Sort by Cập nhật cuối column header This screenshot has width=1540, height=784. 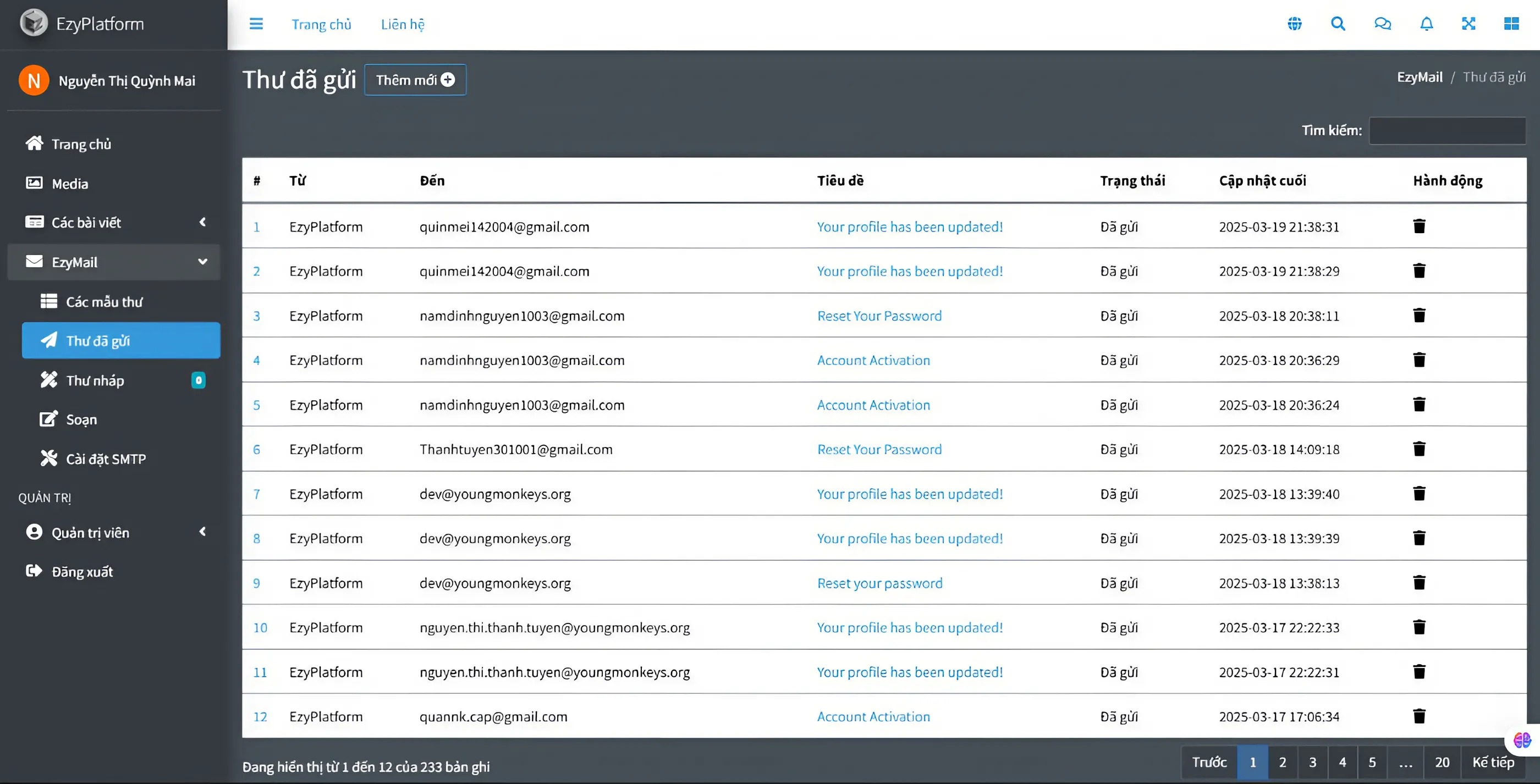tap(1263, 180)
